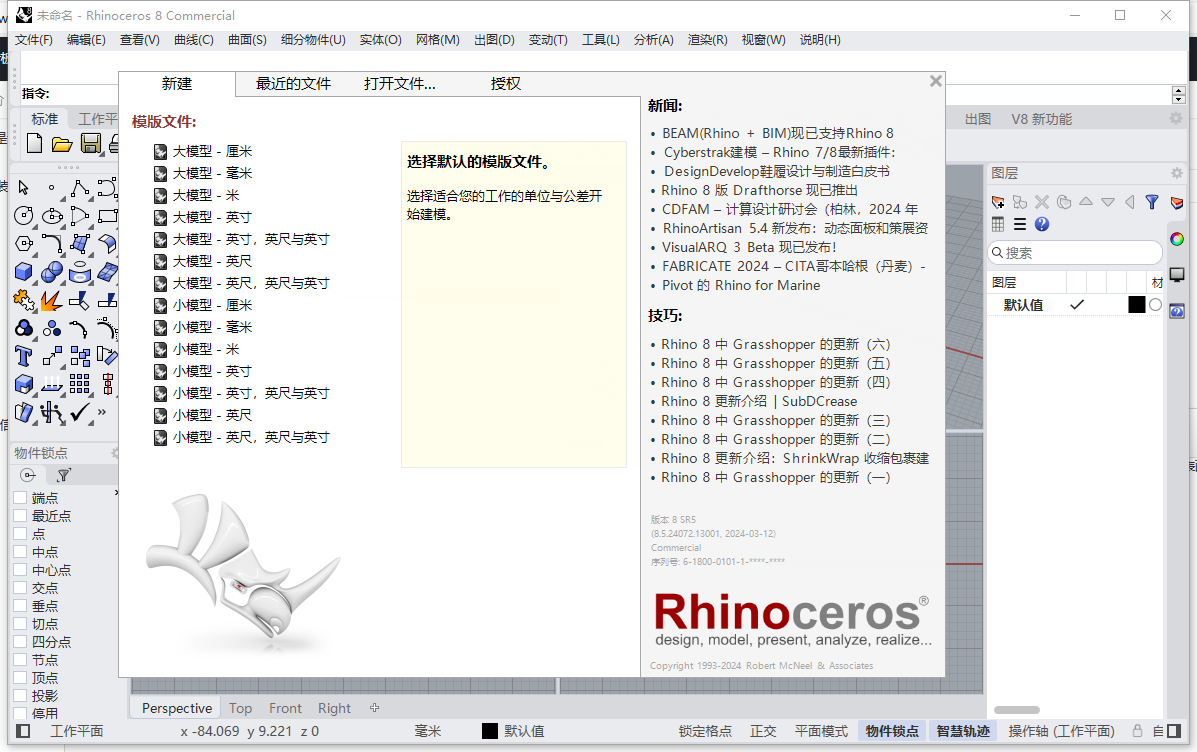Screen dimensions: 1197x752
Task: Save using the floppy disk icon
Action: click(x=91, y=144)
